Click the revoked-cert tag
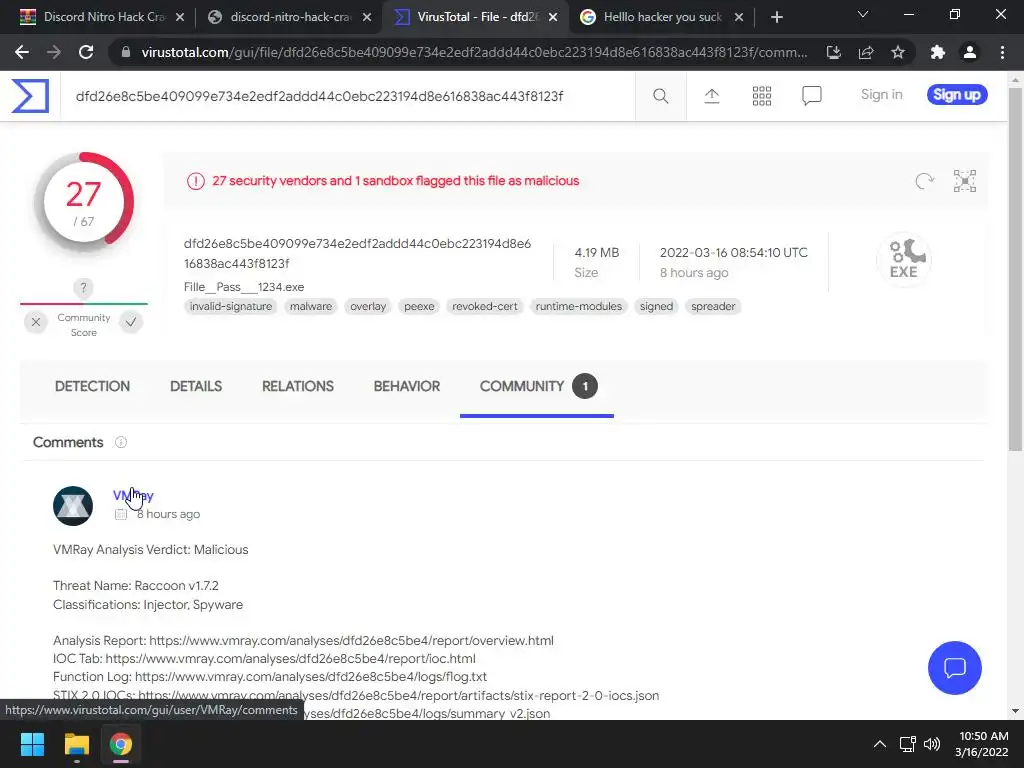This screenshot has width=1024, height=768. pos(485,306)
